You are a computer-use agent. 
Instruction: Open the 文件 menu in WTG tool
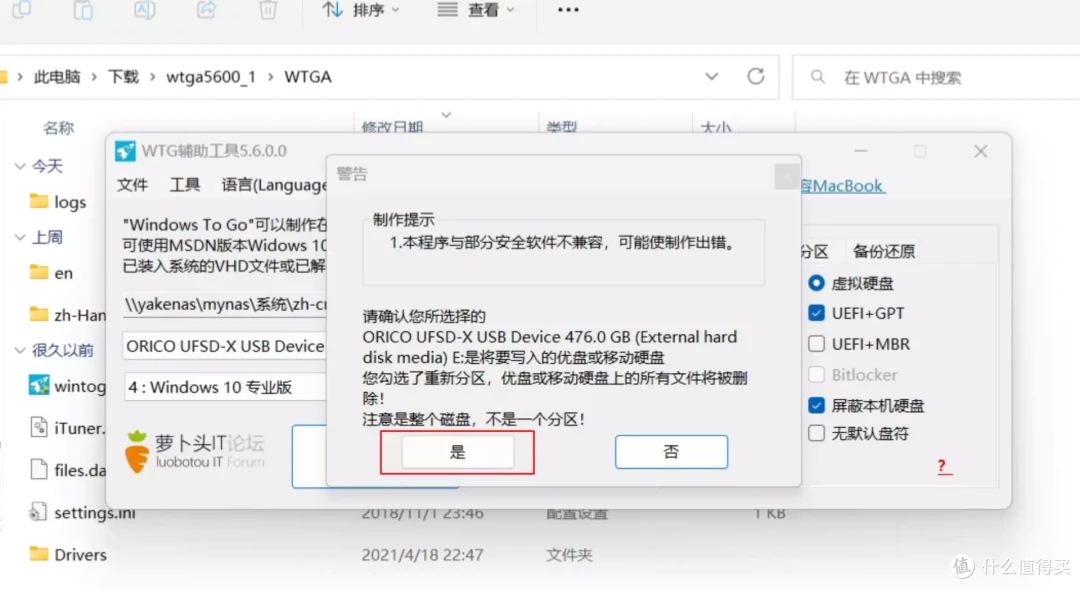[132, 185]
